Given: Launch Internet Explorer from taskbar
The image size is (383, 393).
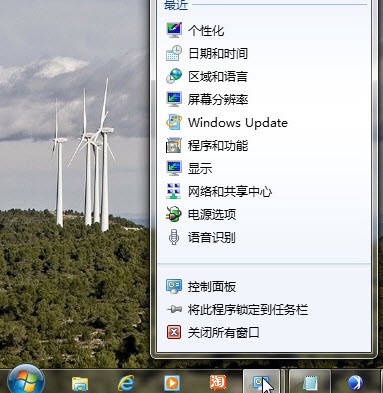Looking at the screenshot, I should point(126,383).
